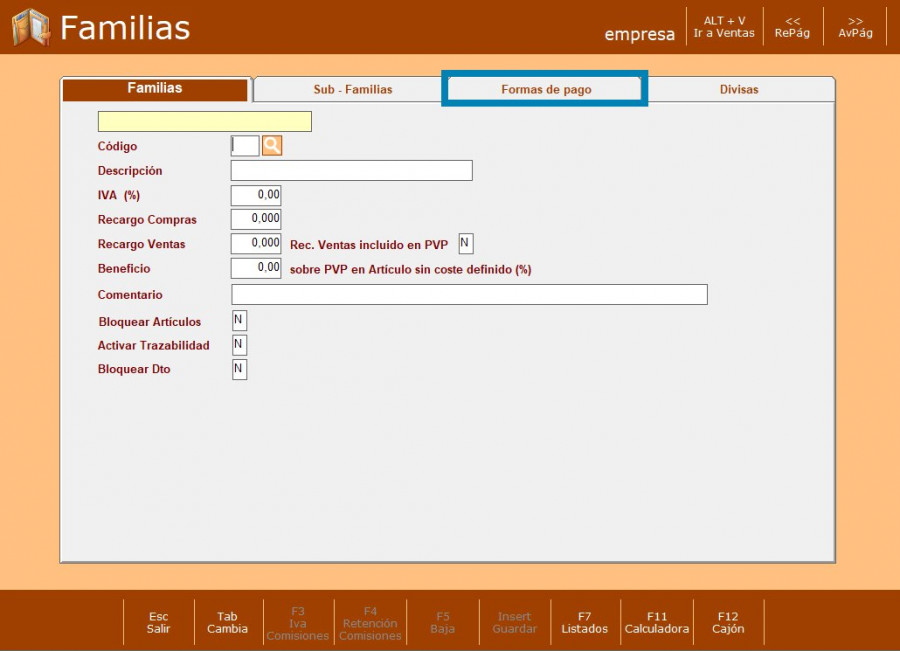Switch to the Sub - Familias tab
The width and height of the screenshot is (900, 651).
(352, 89)
